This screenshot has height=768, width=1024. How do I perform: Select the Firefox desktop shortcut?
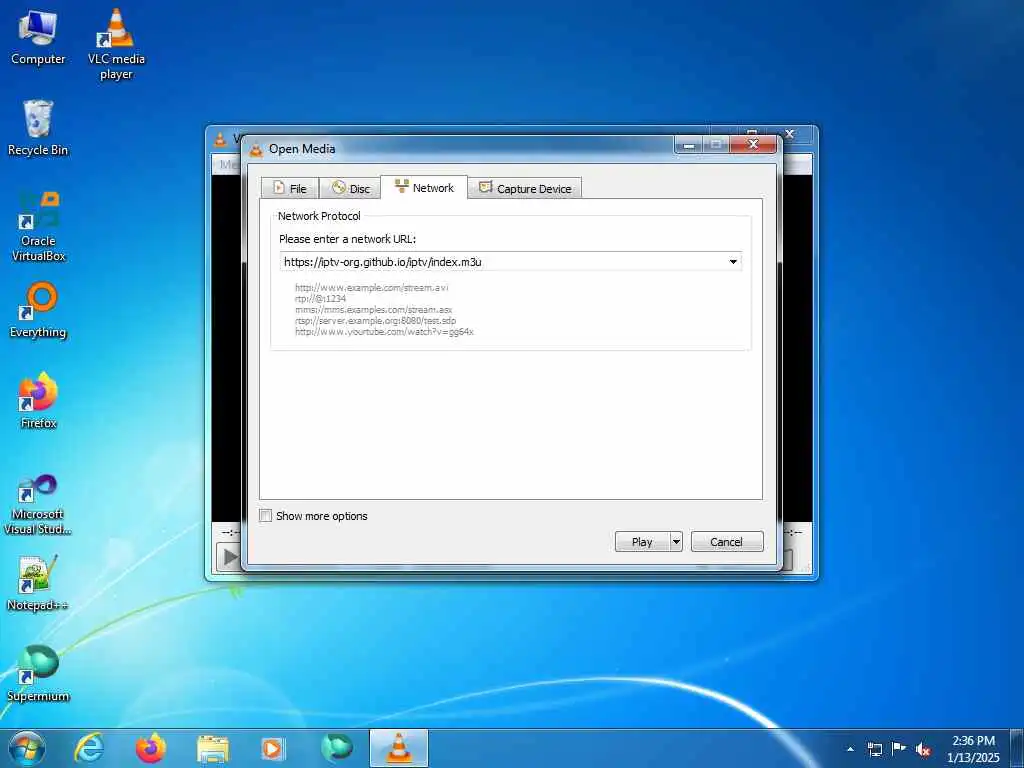coord(38,400)
